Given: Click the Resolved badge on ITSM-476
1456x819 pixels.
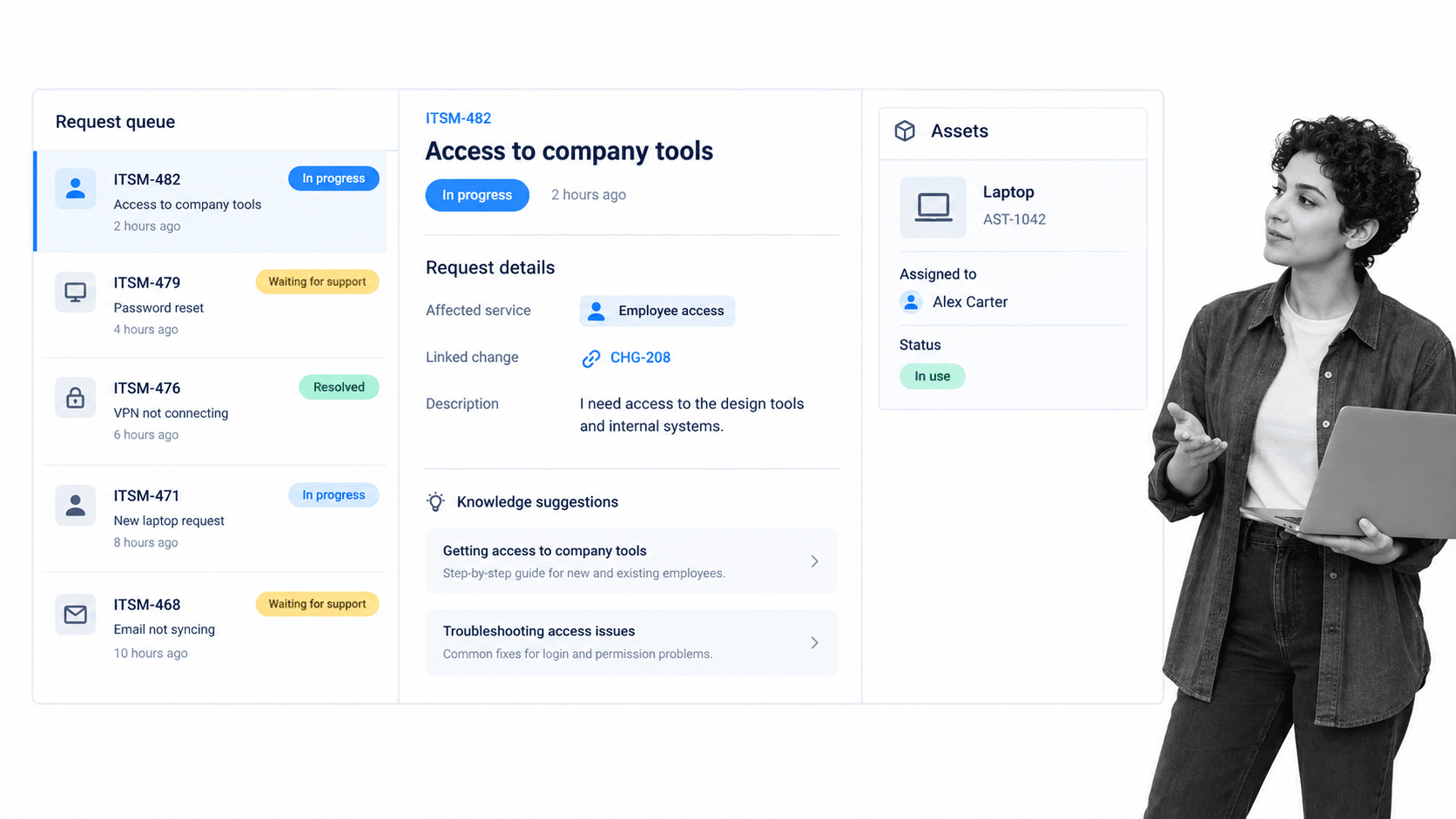Looking at the screenshot, I should pos(339,387).
